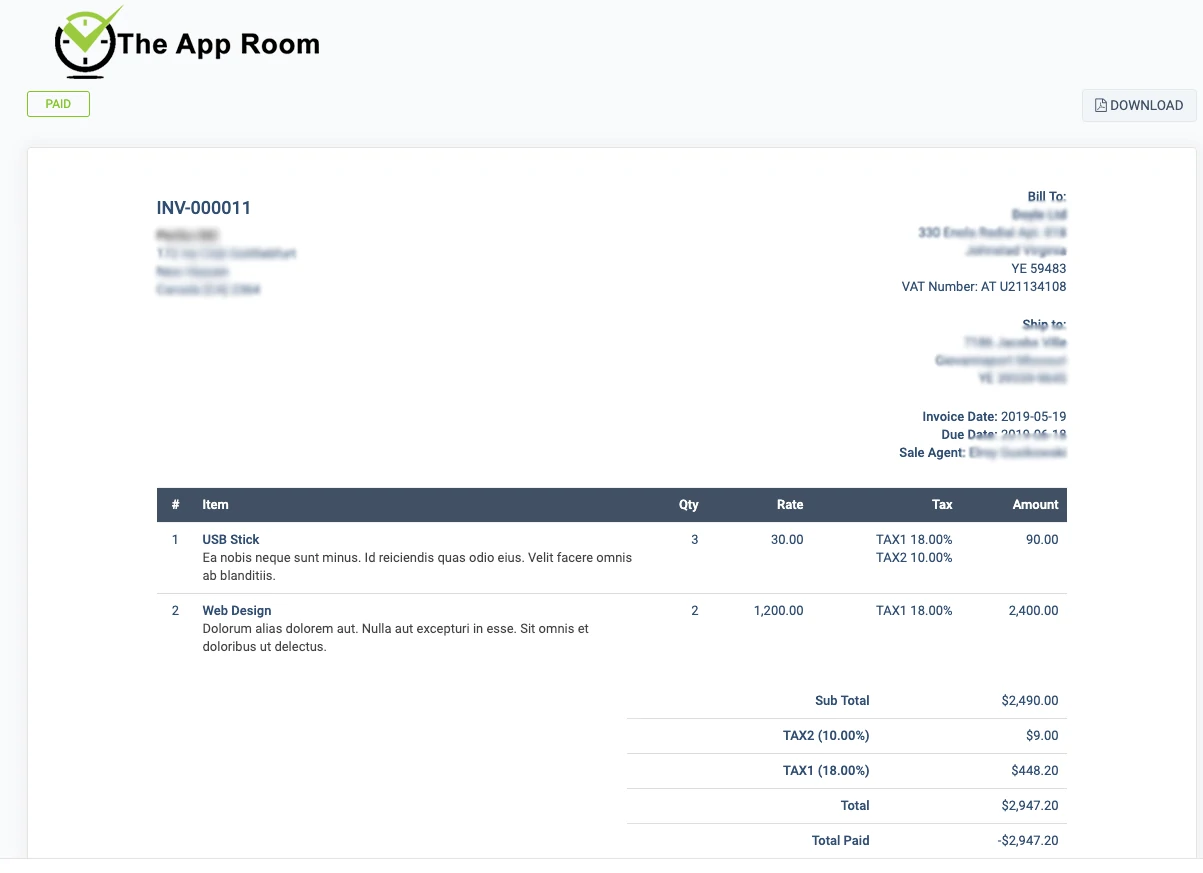1203x873 pixels.
Task: Download the invoice as PDF
Action: [x=1139, y=105]
